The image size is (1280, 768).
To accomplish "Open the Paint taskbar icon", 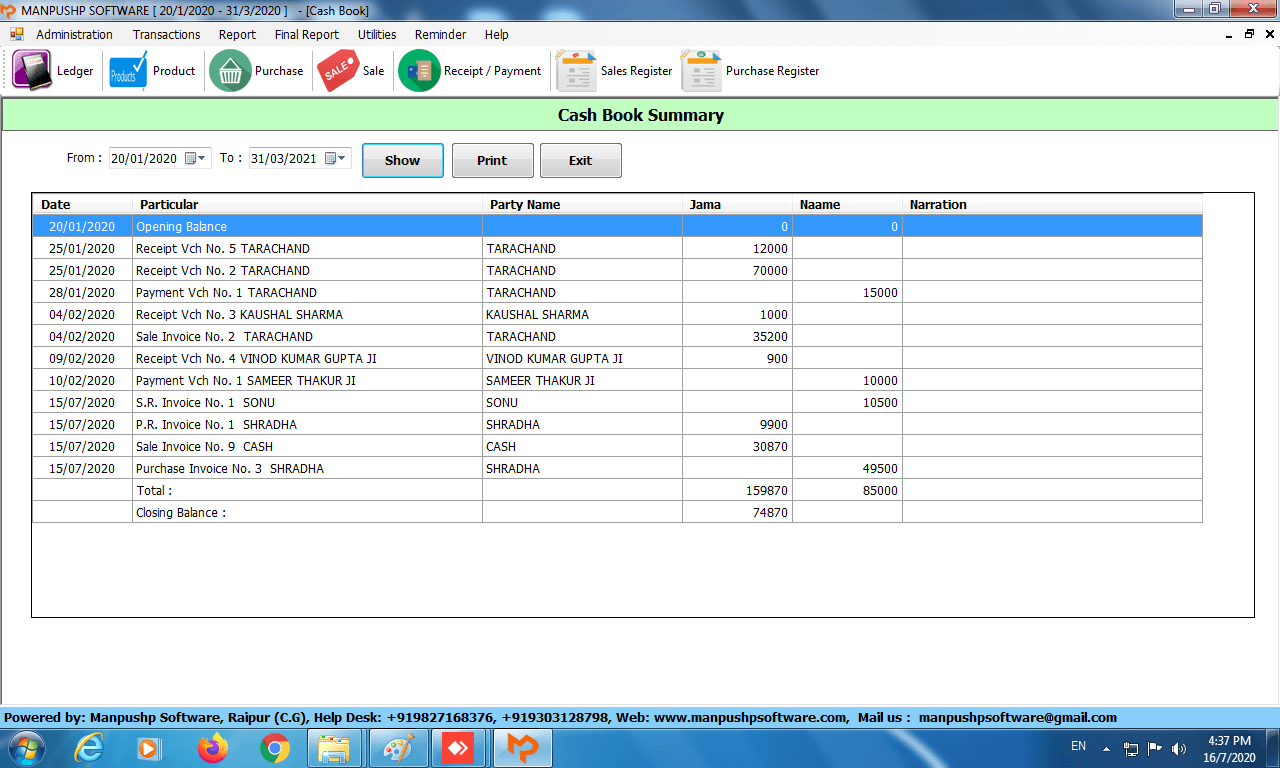I will pos(398,747).
